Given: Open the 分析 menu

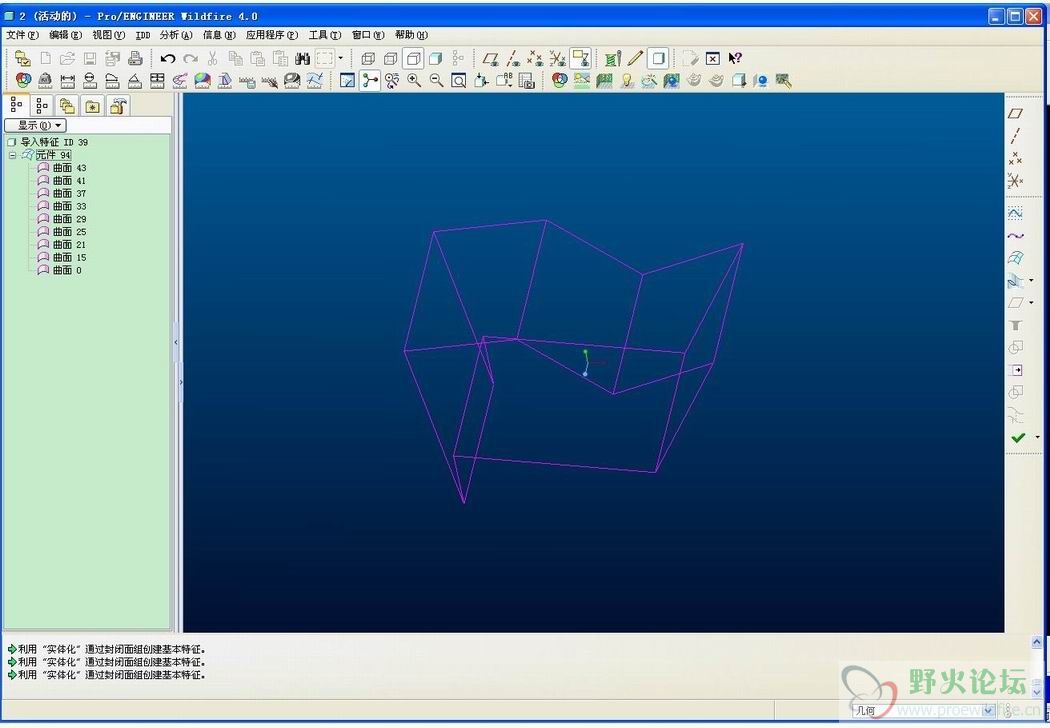Looking at the screenshot, I should pos(176,35).
